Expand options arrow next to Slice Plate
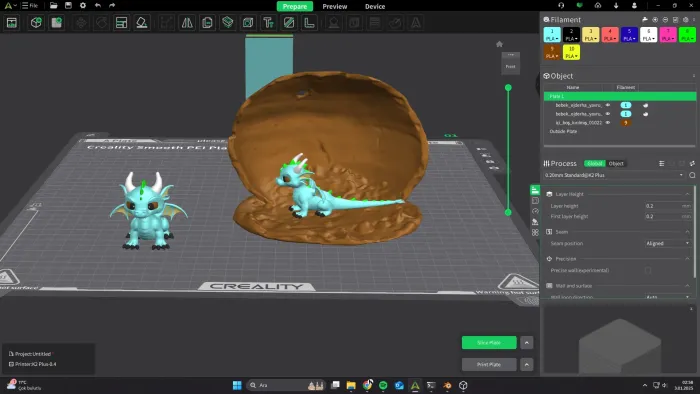This screenshot has height=394, width=700. [527, 343]
